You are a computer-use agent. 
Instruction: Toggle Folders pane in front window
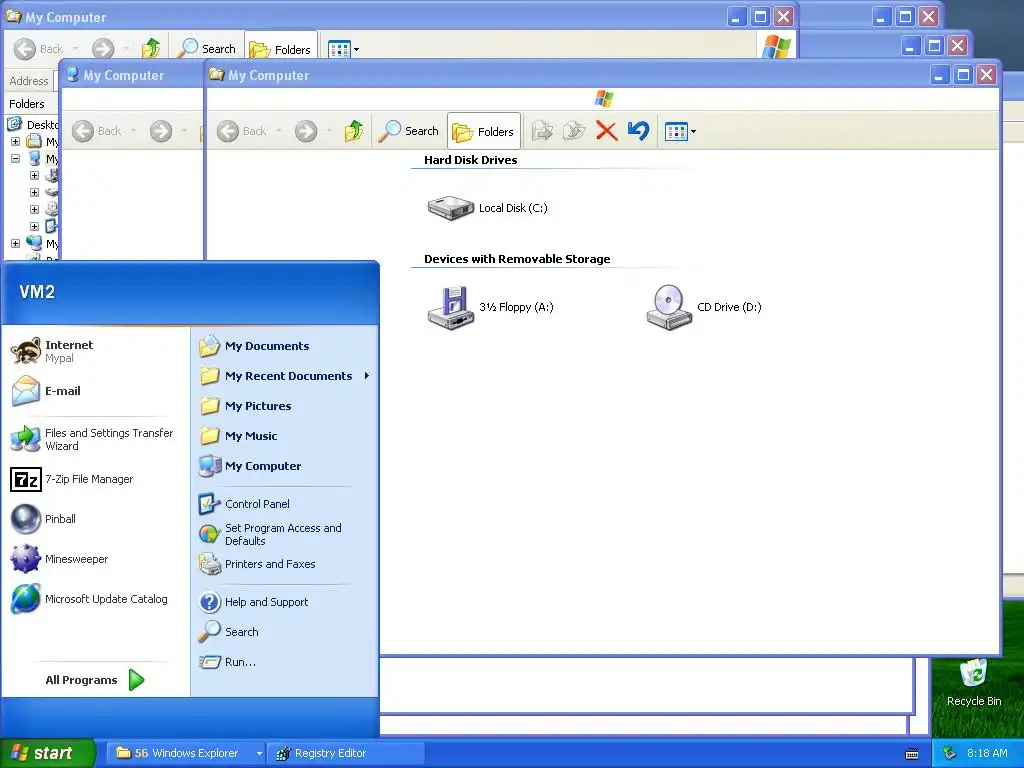tap(484, 132)
